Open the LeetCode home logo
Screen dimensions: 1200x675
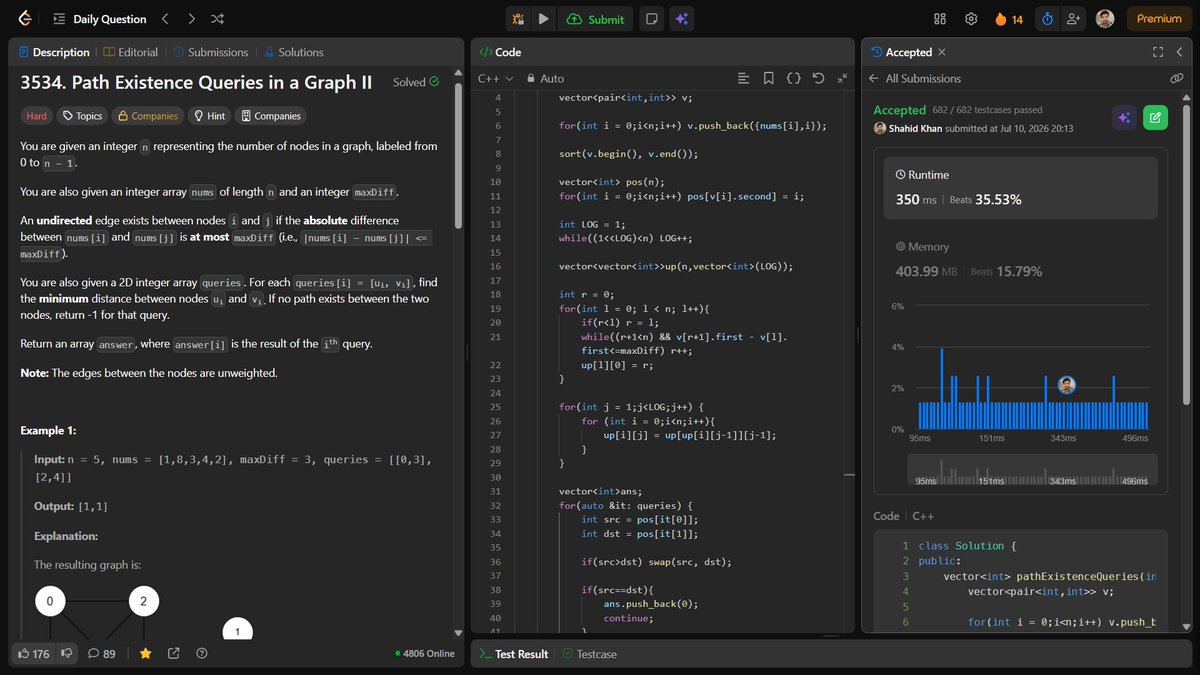[25, 19]
